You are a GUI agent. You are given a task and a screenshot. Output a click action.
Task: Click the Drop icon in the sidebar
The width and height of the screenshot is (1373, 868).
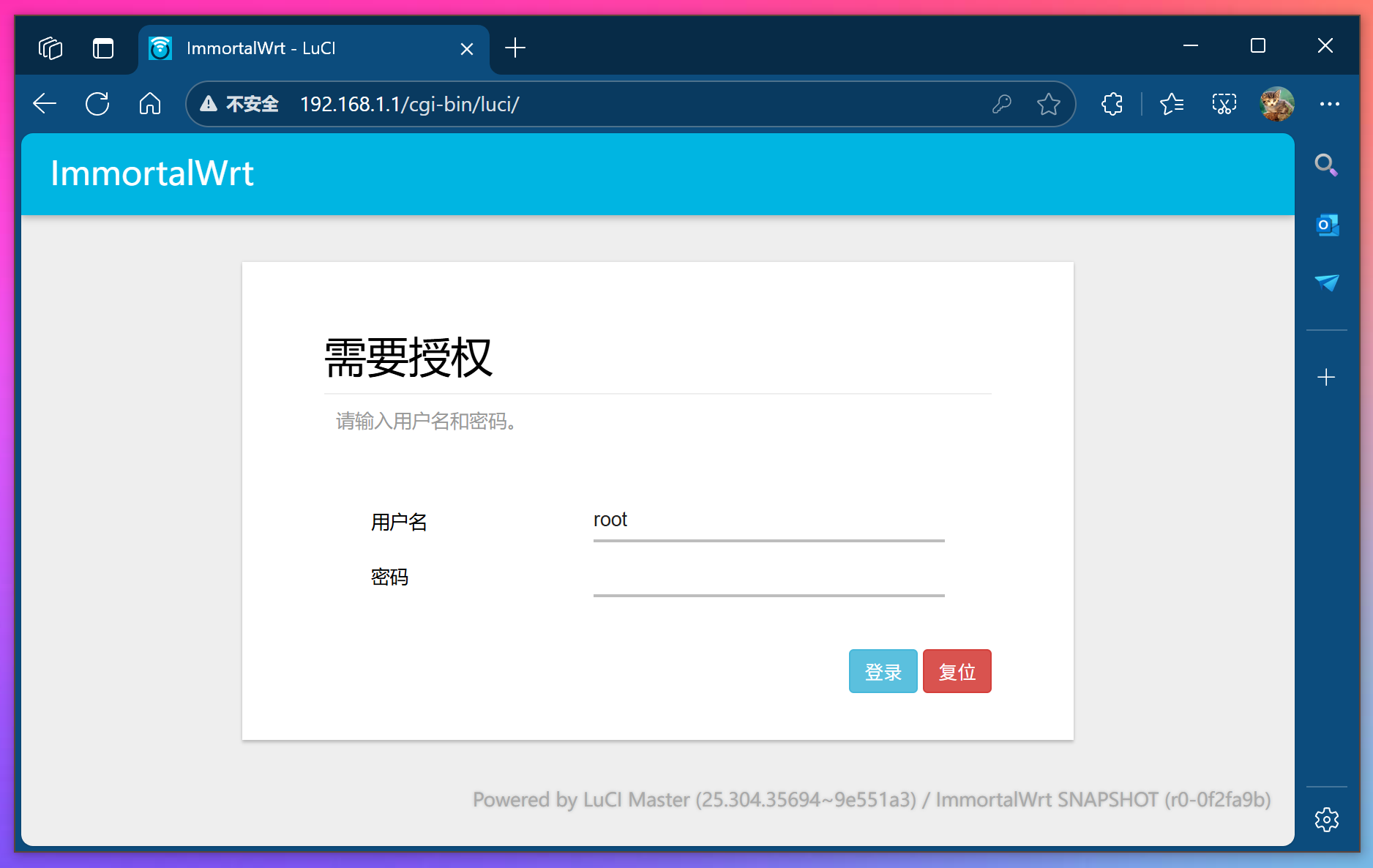click(1327, 283)
